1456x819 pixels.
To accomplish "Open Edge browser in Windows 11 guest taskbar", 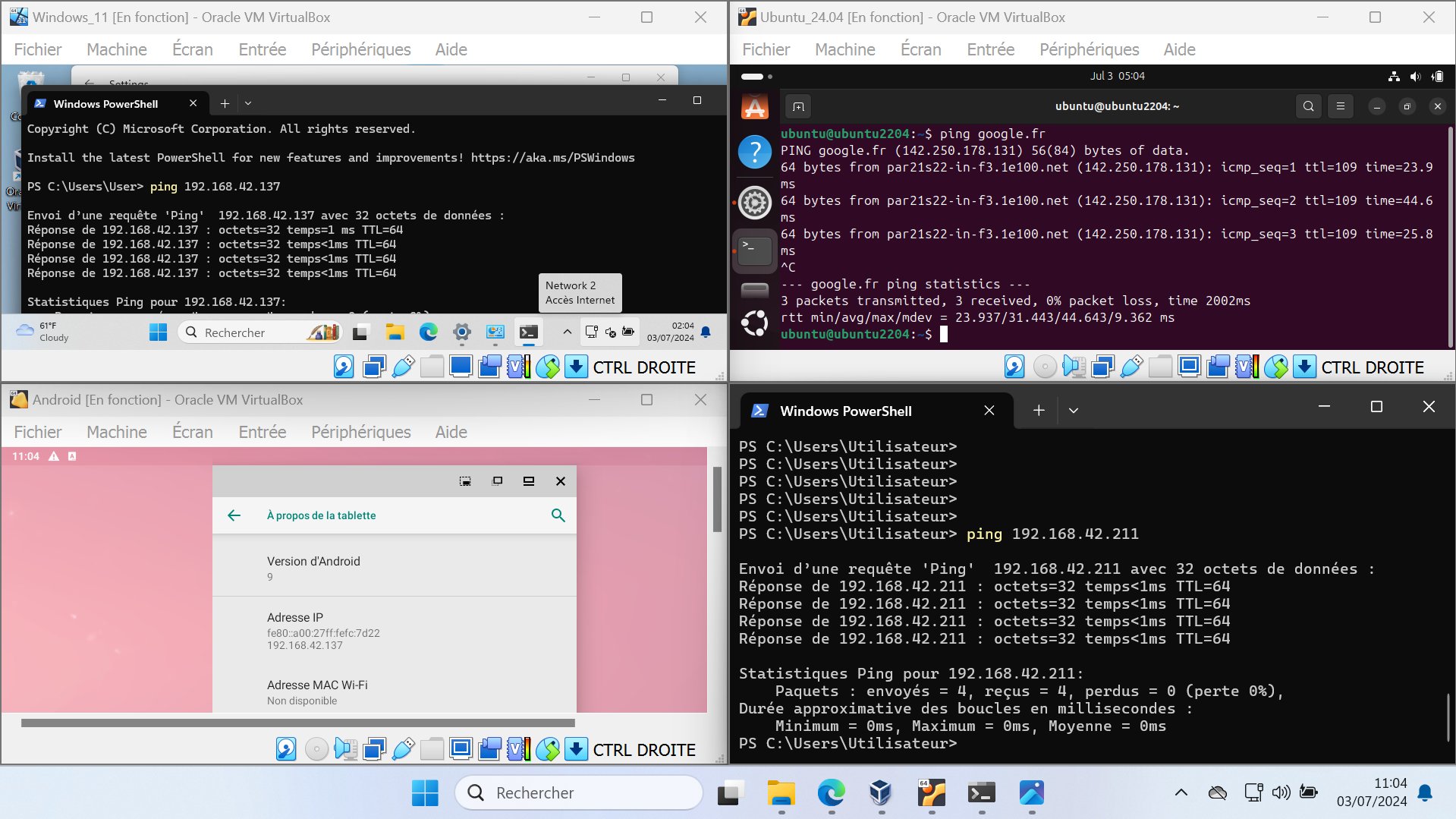I will [429, 332].
